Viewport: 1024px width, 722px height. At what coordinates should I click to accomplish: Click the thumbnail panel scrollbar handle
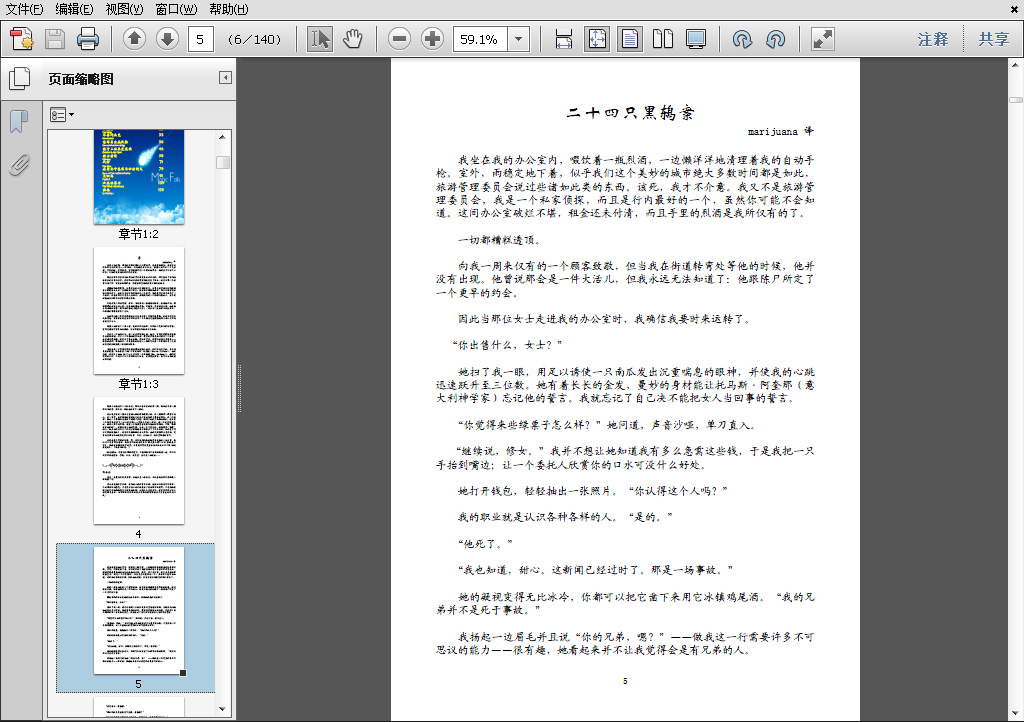click(223, 162)
